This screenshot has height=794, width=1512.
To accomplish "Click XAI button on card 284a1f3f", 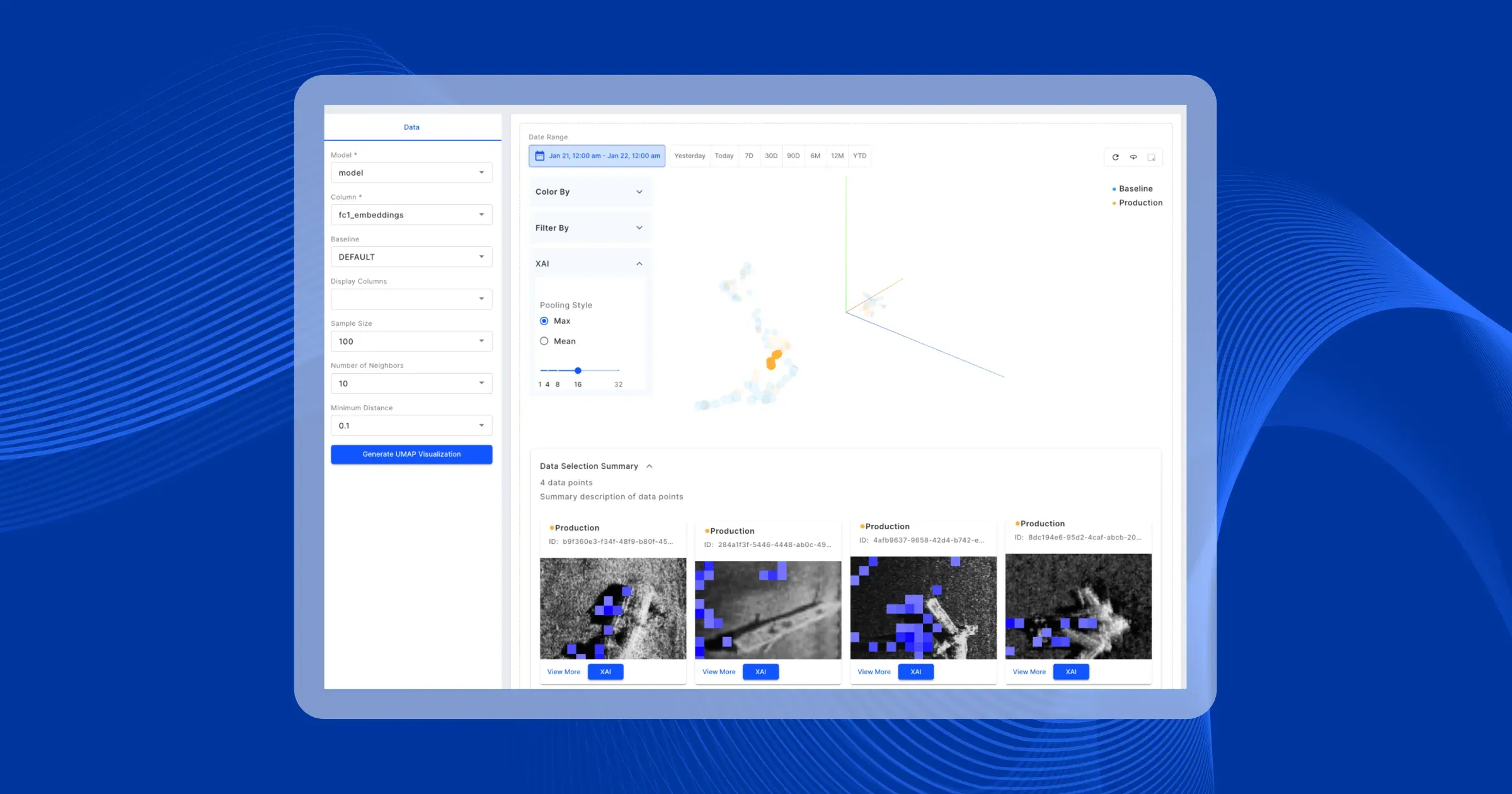I will (760, 672).
